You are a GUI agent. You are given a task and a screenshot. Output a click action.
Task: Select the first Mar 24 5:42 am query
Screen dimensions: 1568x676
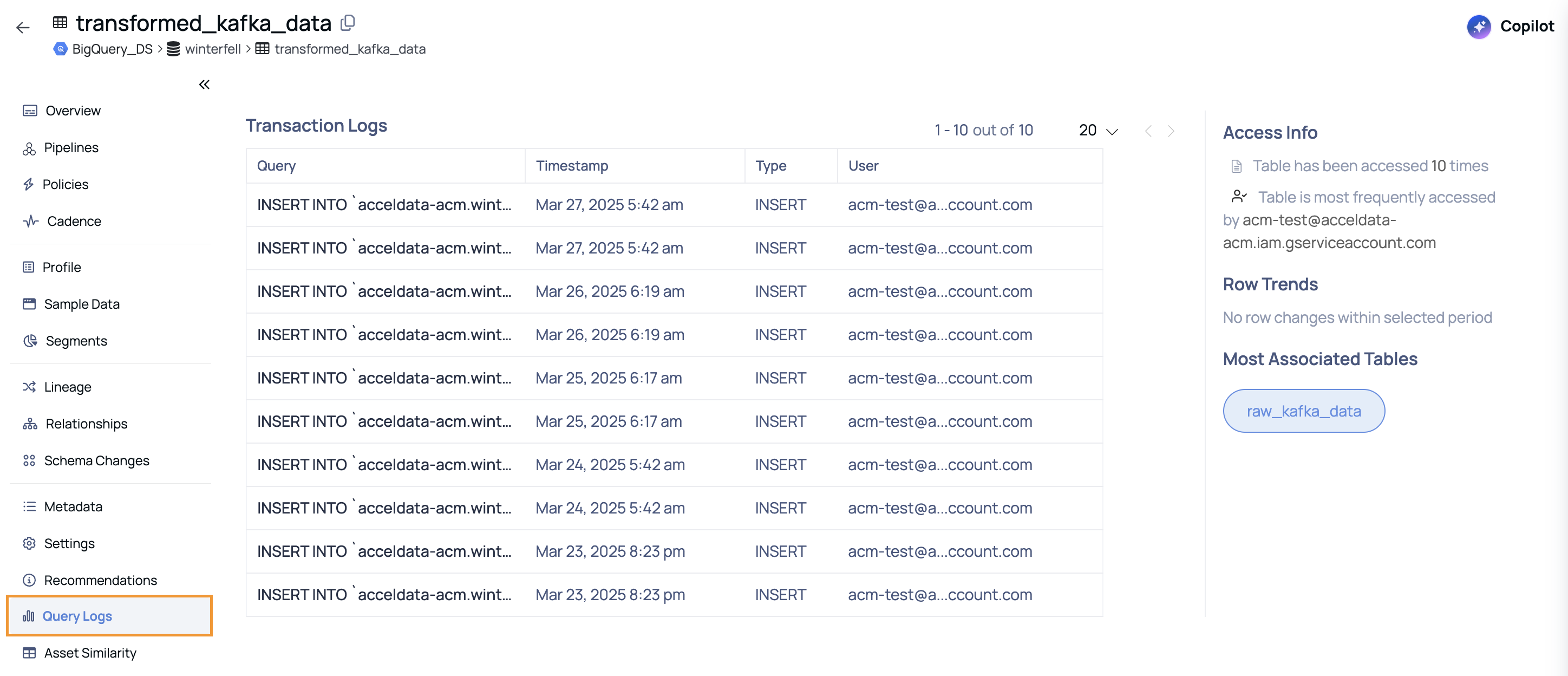[x=384, y=465]
